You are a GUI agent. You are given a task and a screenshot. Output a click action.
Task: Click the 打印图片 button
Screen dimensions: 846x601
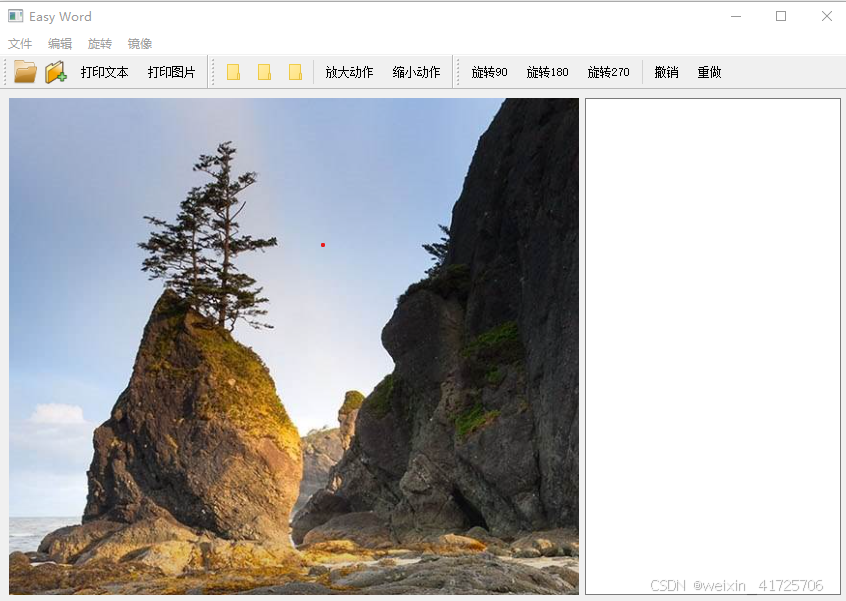pos(172,72)
